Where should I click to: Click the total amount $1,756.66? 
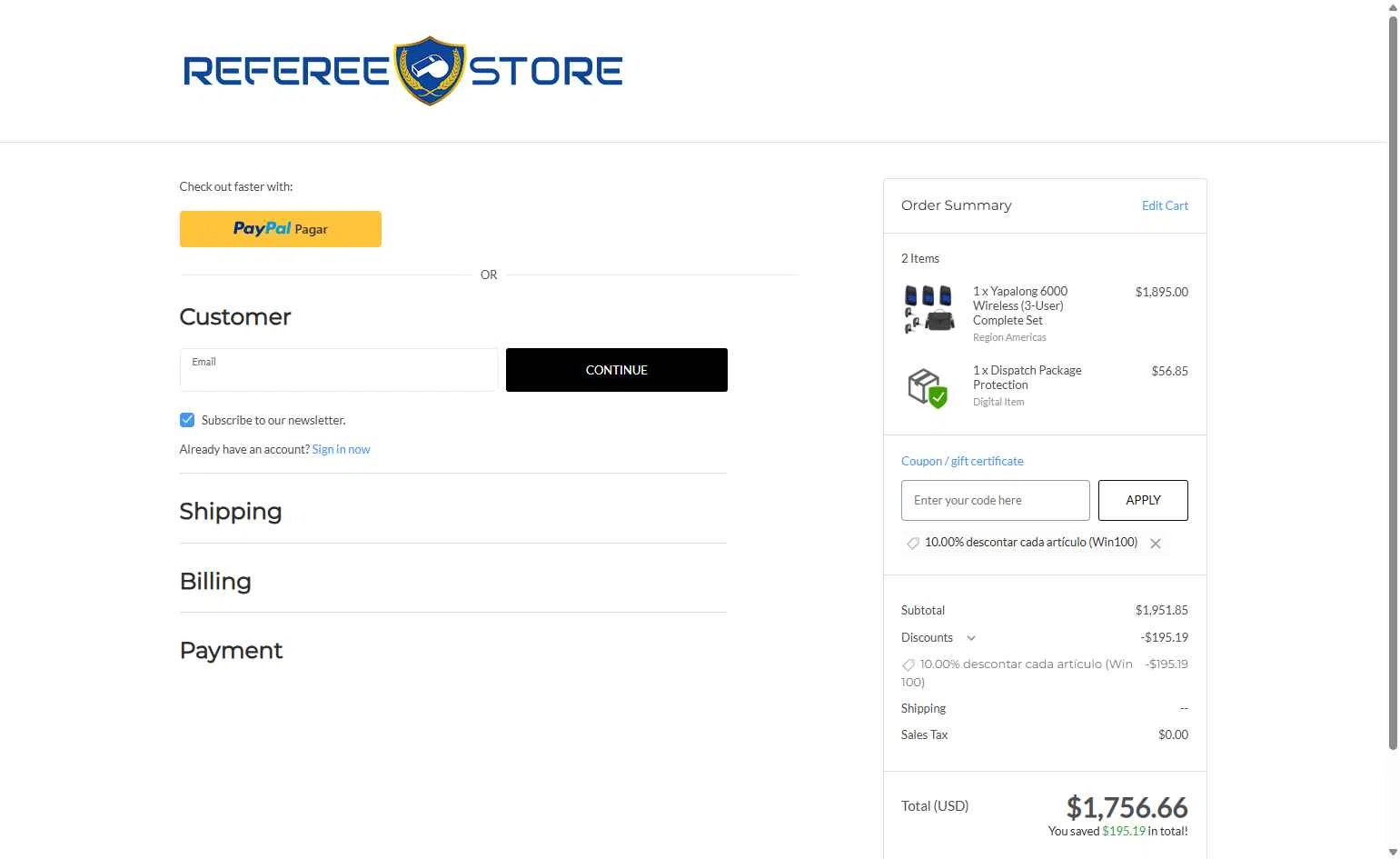pyautogui.click(x=1127, y=807)
